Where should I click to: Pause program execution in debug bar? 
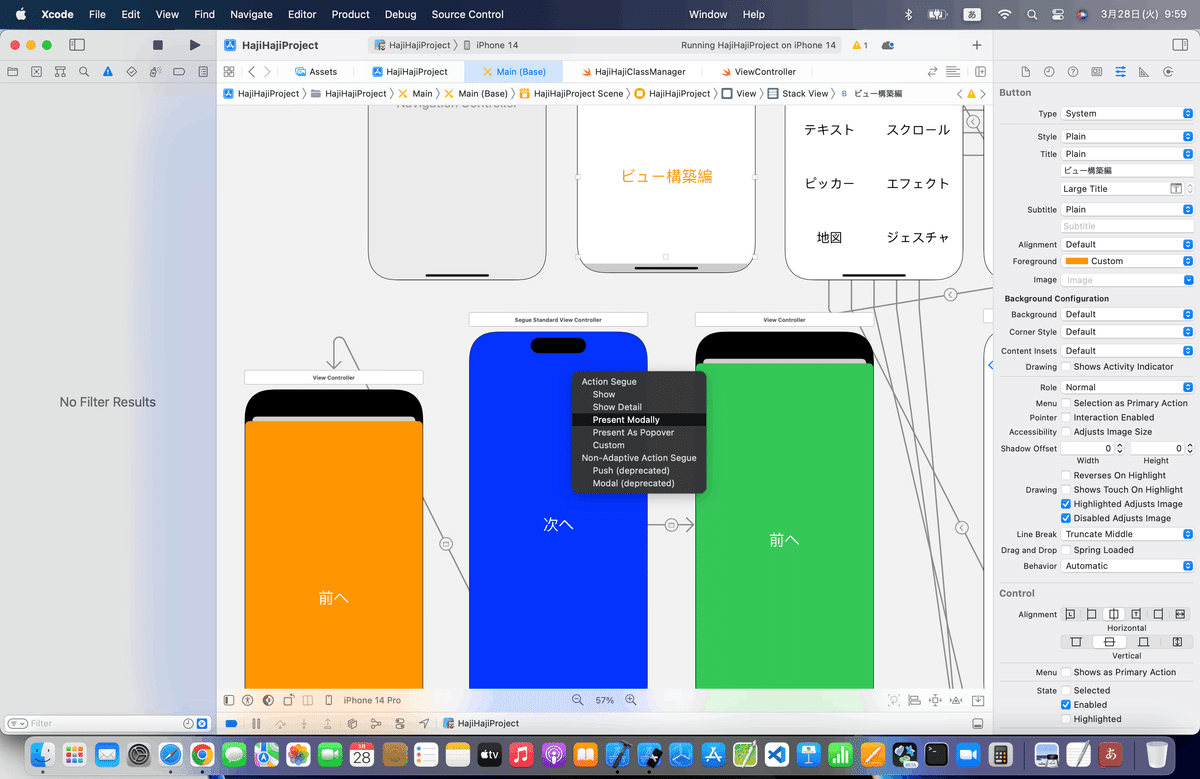click(256, 723)
